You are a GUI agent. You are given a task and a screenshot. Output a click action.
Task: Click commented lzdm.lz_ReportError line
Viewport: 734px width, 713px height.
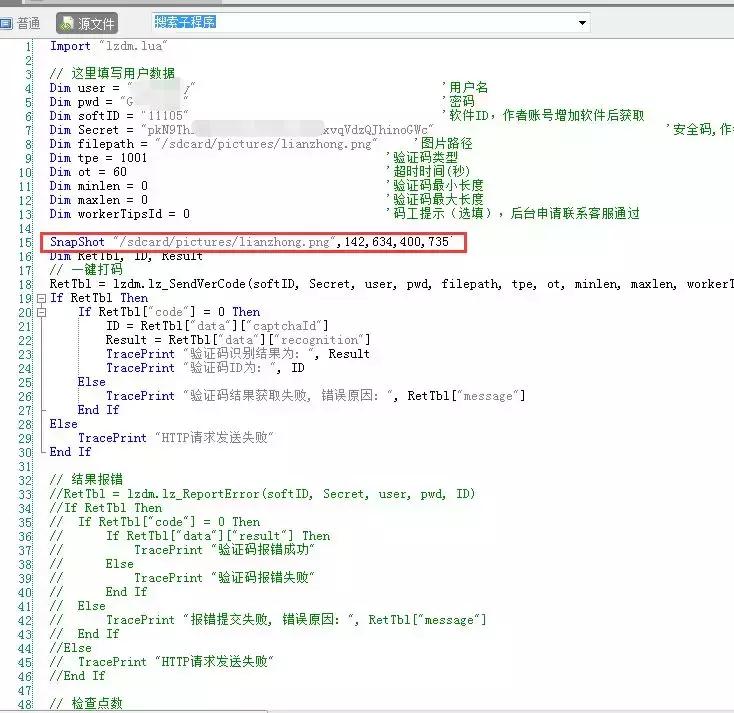tap(262, 494)
